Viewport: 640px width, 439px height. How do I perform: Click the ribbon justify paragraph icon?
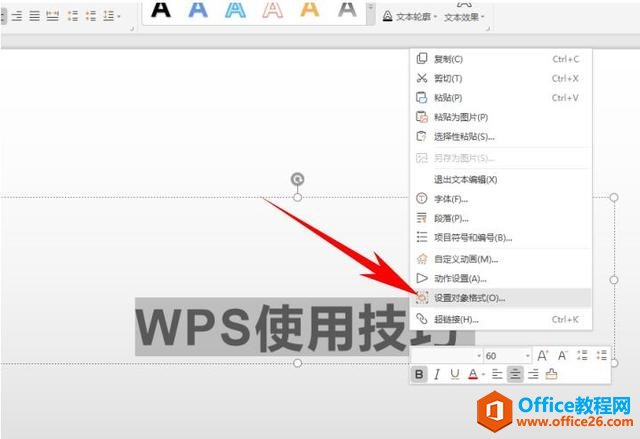[x=35, y=16]
